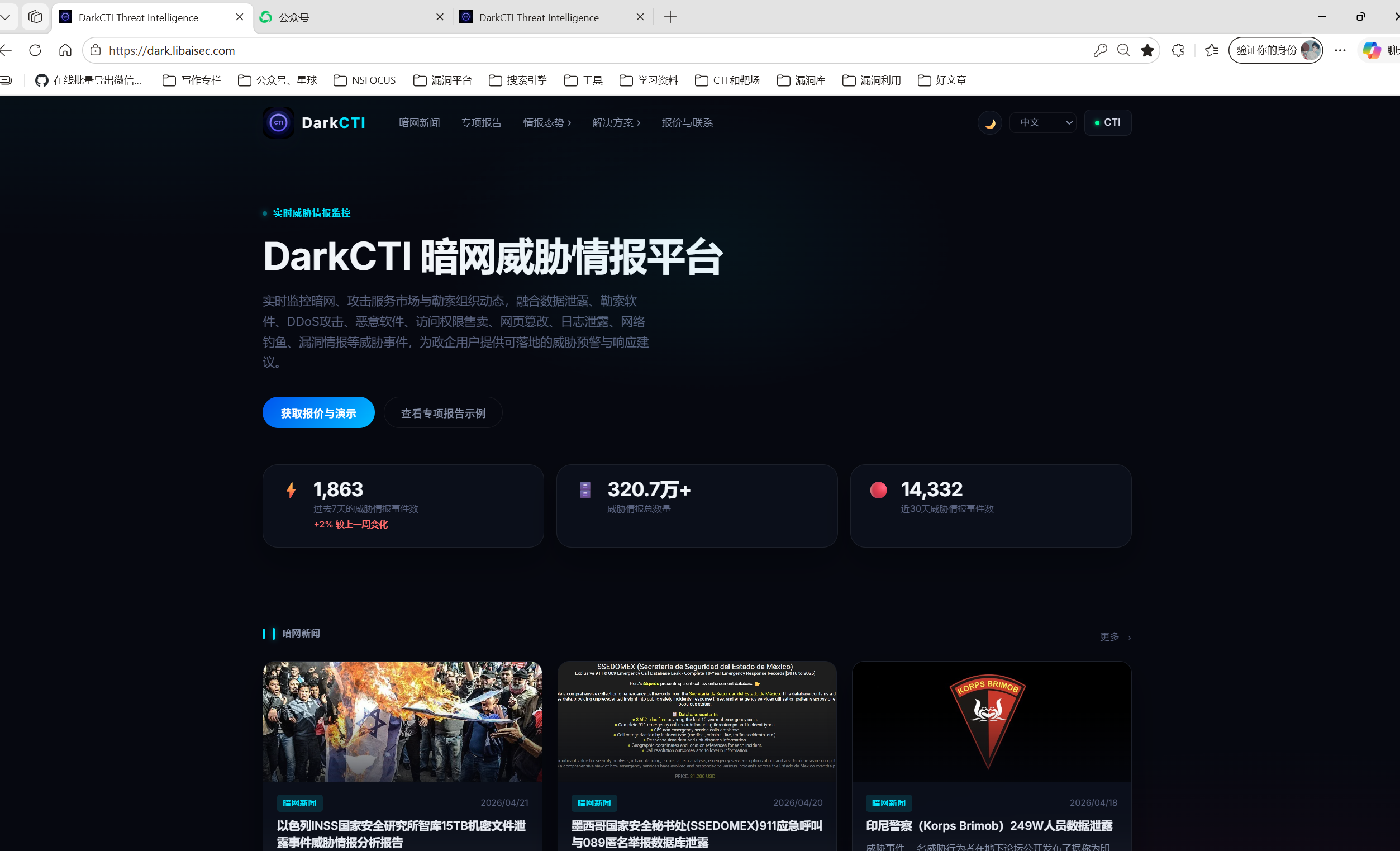Go to browser home page icon
The image size is (1400, 851).
(65, 50)
